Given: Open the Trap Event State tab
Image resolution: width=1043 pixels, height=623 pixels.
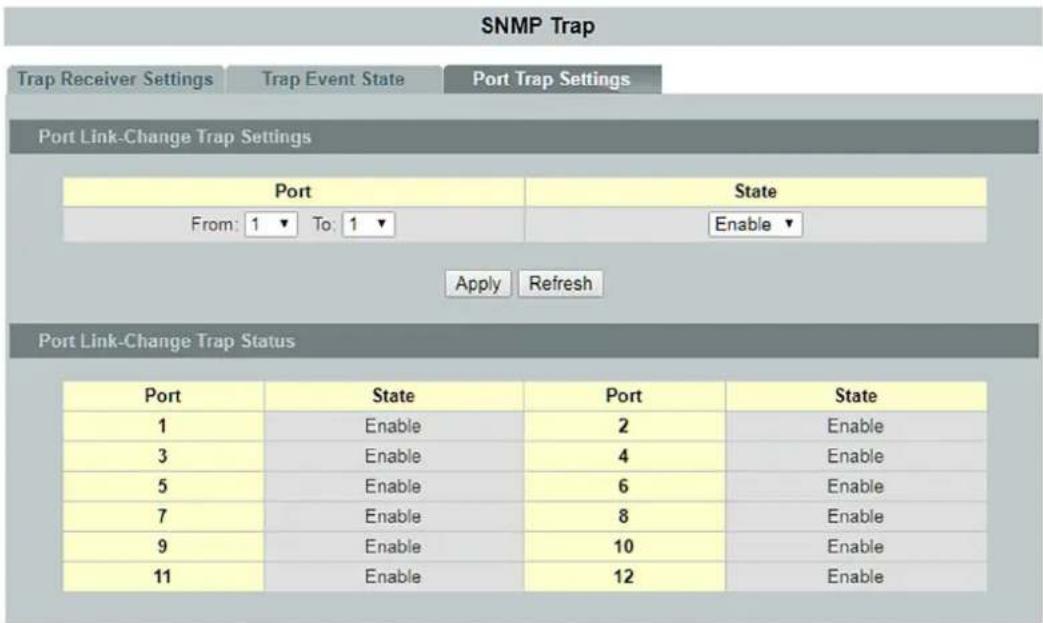Looking at the screenshot, I should point(333,79).
